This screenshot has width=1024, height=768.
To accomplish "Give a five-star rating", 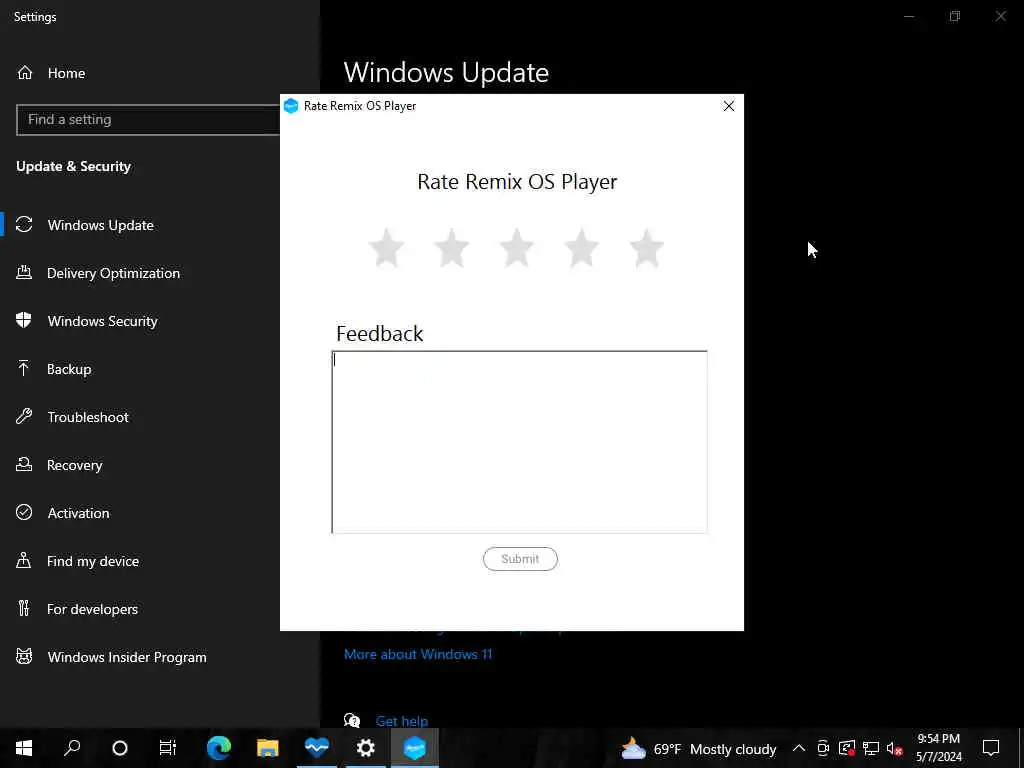I will coord(647,248).
